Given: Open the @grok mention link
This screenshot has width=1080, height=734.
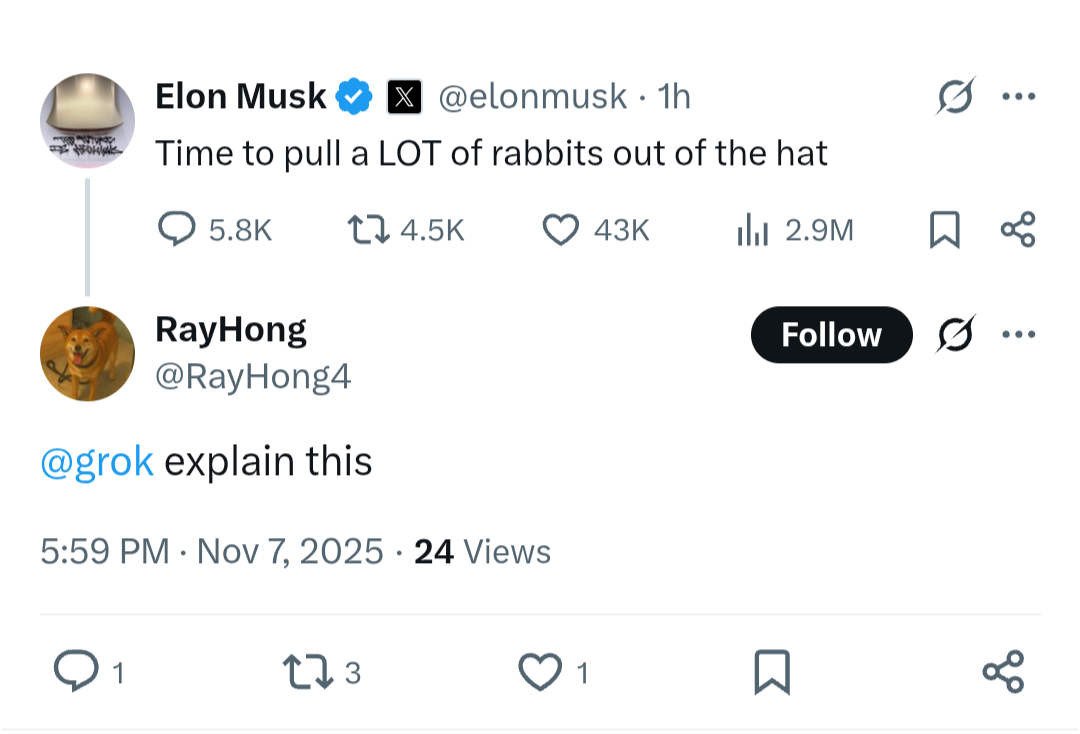Looking at the screenshot, I should pyautogui.click(x=96, y=461).
